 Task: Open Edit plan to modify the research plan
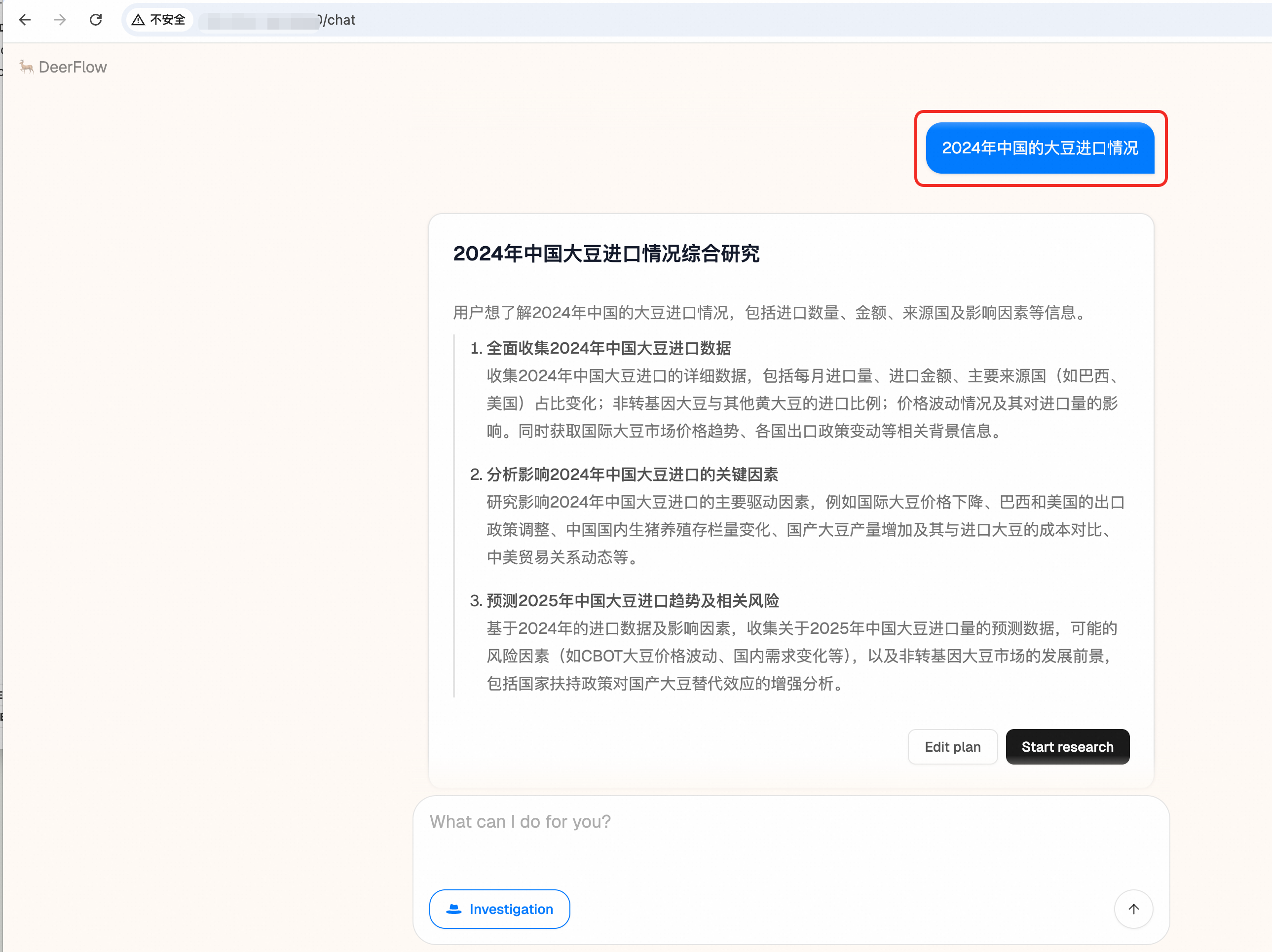click(952, 746)
